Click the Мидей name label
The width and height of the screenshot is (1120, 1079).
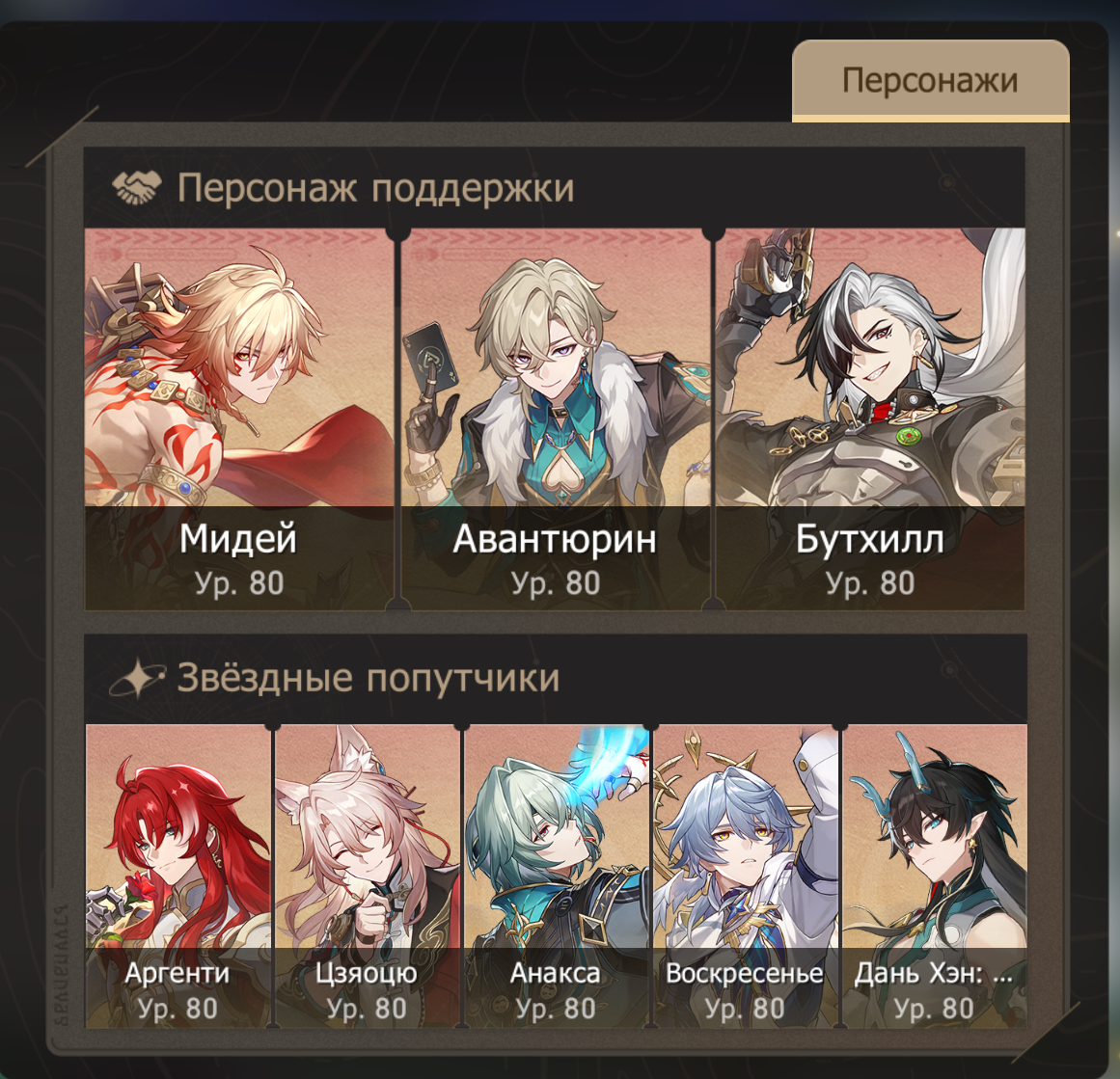[238, 538]
